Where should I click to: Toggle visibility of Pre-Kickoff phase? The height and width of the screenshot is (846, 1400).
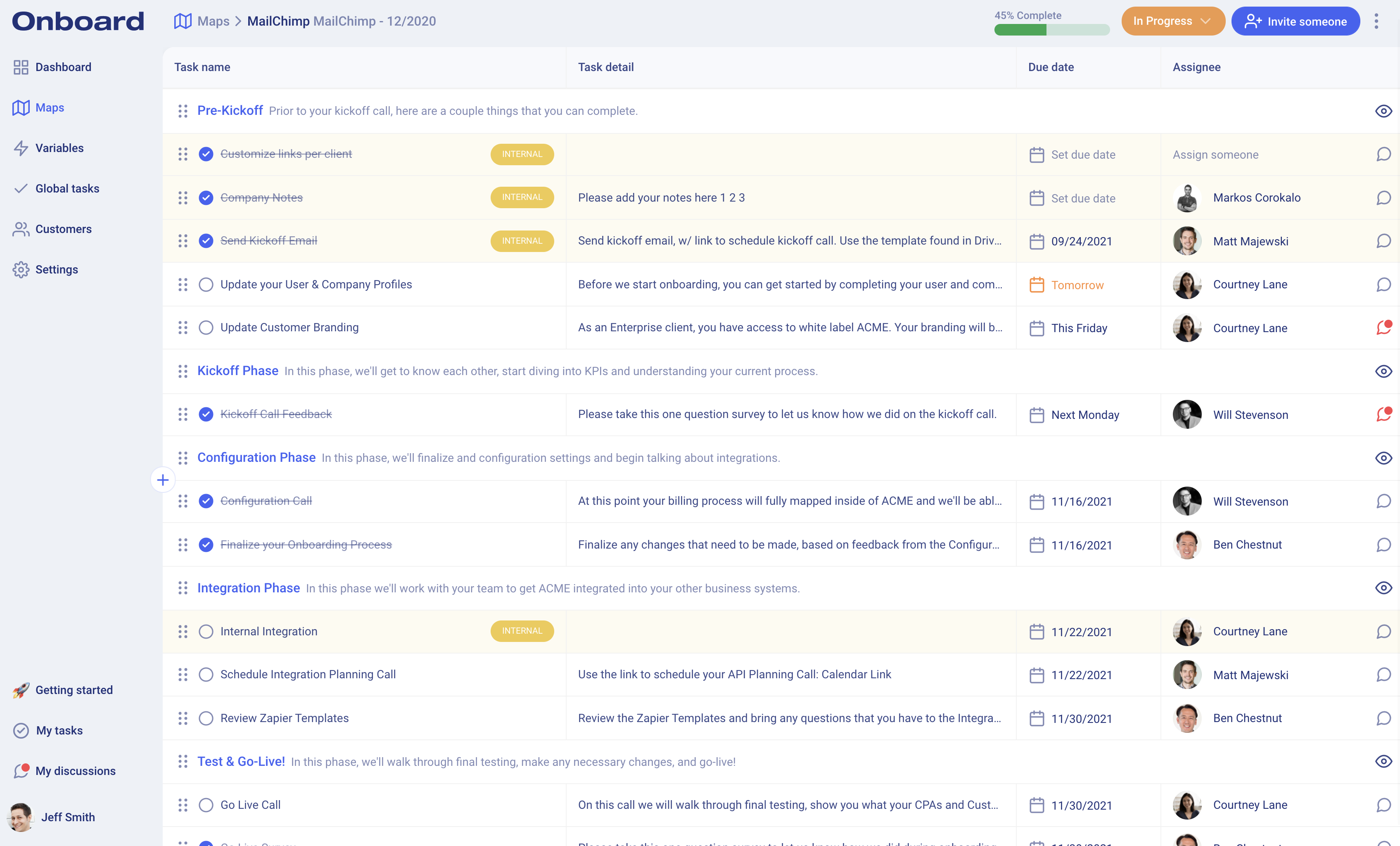[x=1383, y=111]
